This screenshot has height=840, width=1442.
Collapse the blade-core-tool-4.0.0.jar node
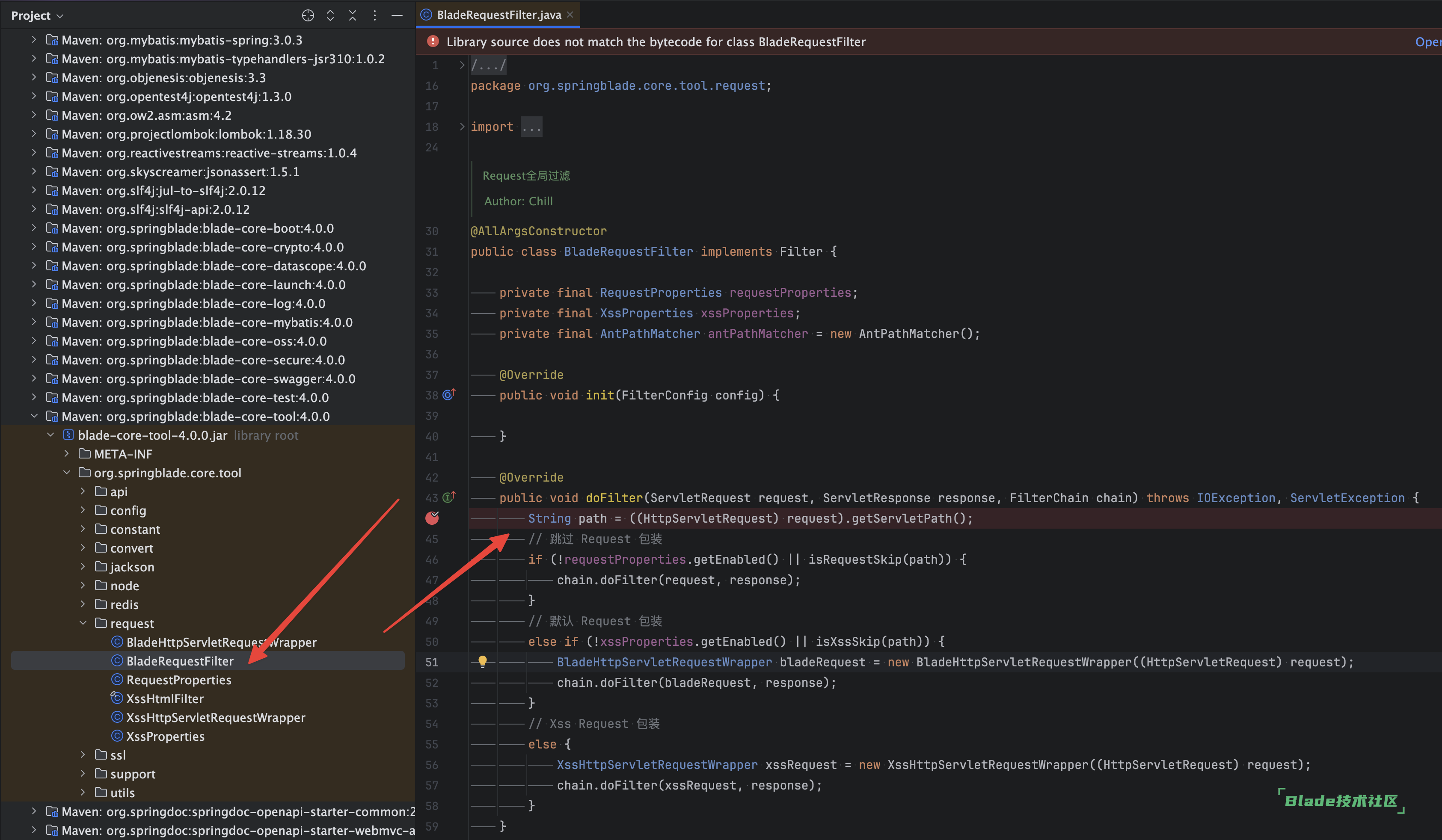point(50,435)
